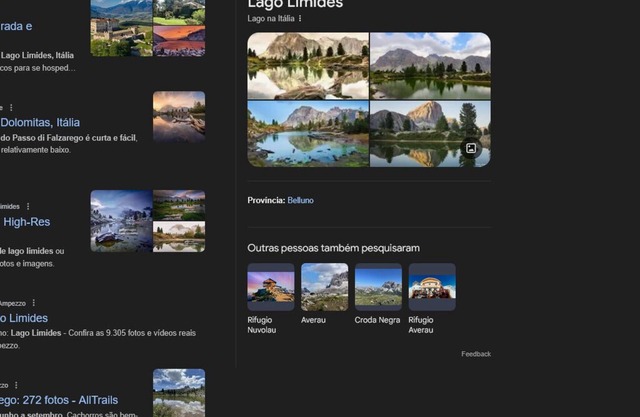Open the options dots beside 'Ampezzo' source
Image resolution: width=640 pixels, height=417 pixels.
pyautogui.click(x=33, y=302)
